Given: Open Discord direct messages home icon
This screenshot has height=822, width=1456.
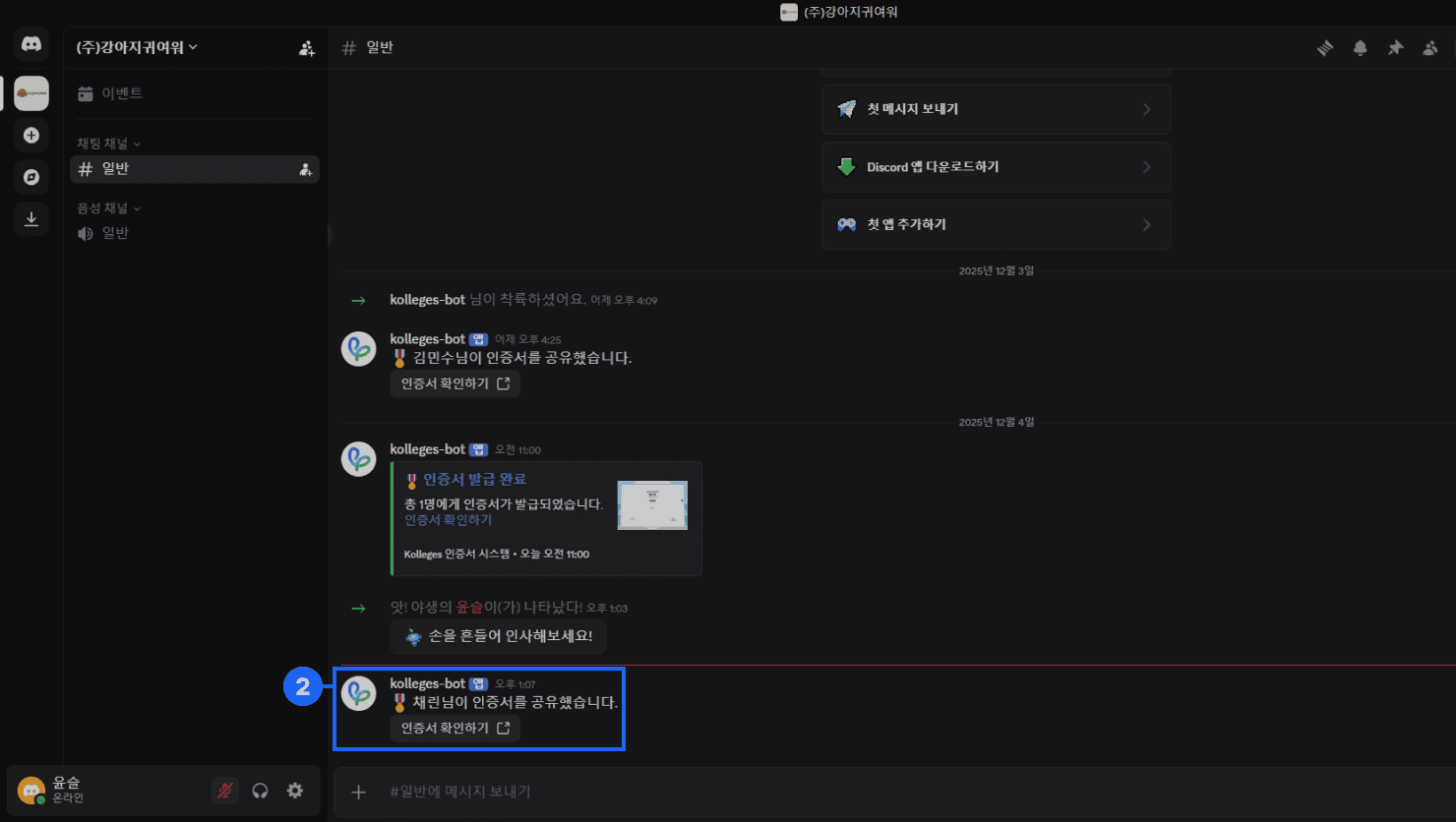Looking at the screenshot, I should (x=31, y=44).
